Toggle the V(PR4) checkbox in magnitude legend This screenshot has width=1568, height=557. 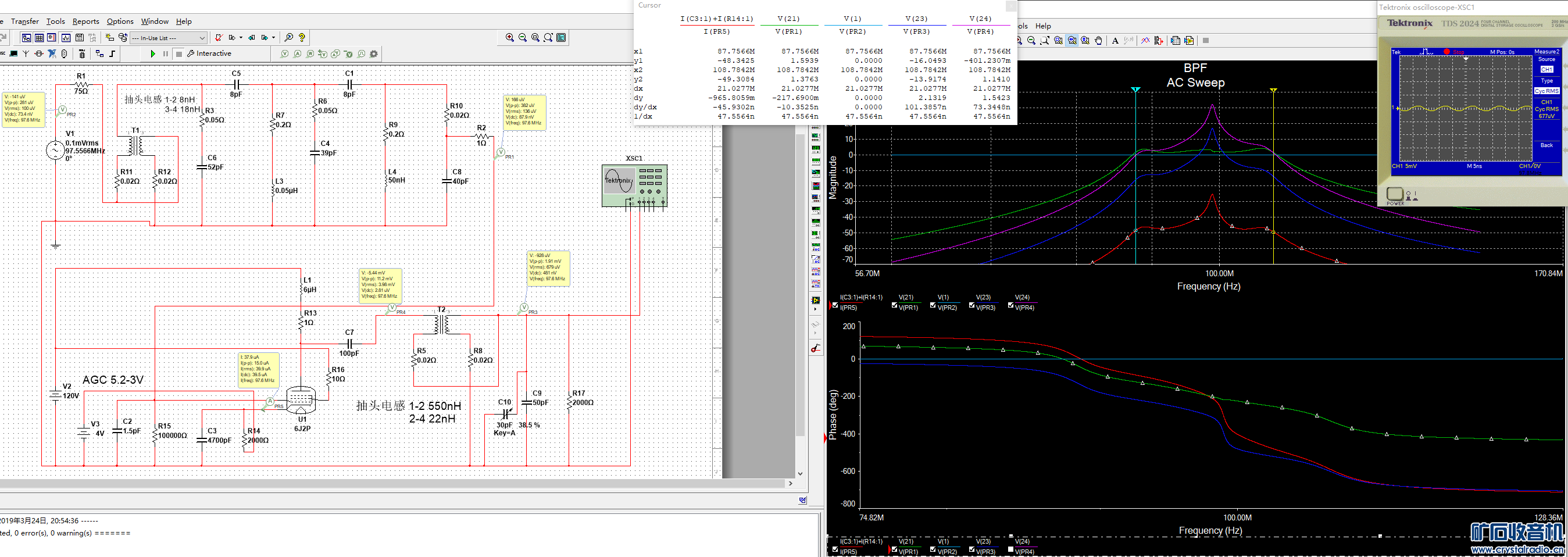pyautogui.click(x=1010, y=306)
